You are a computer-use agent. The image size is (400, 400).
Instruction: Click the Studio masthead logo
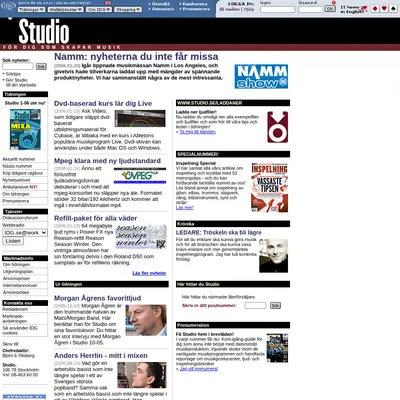point(44,31)
